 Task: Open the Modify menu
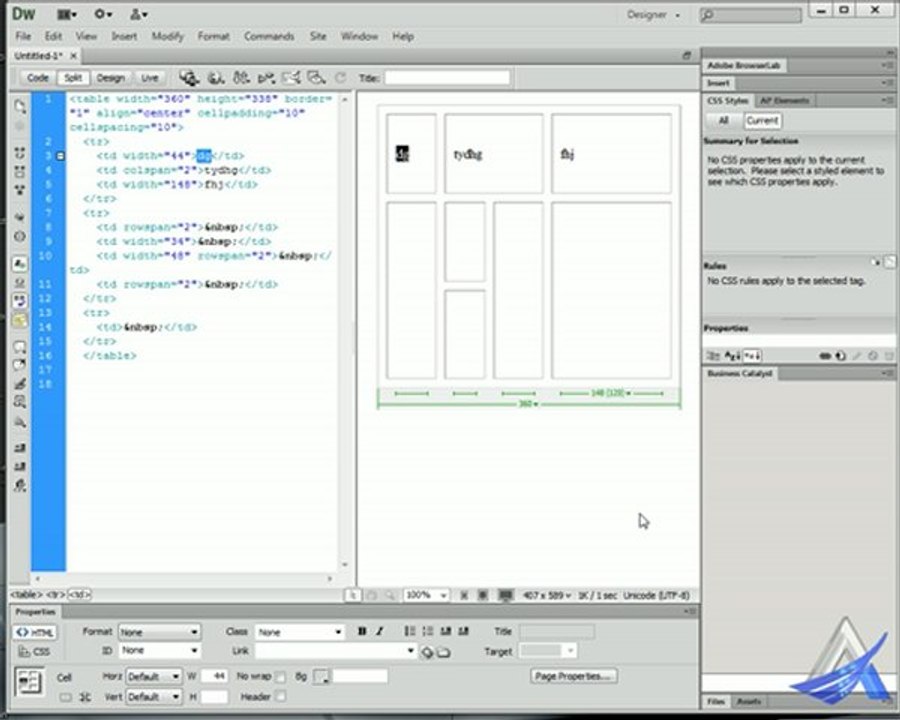168,36
